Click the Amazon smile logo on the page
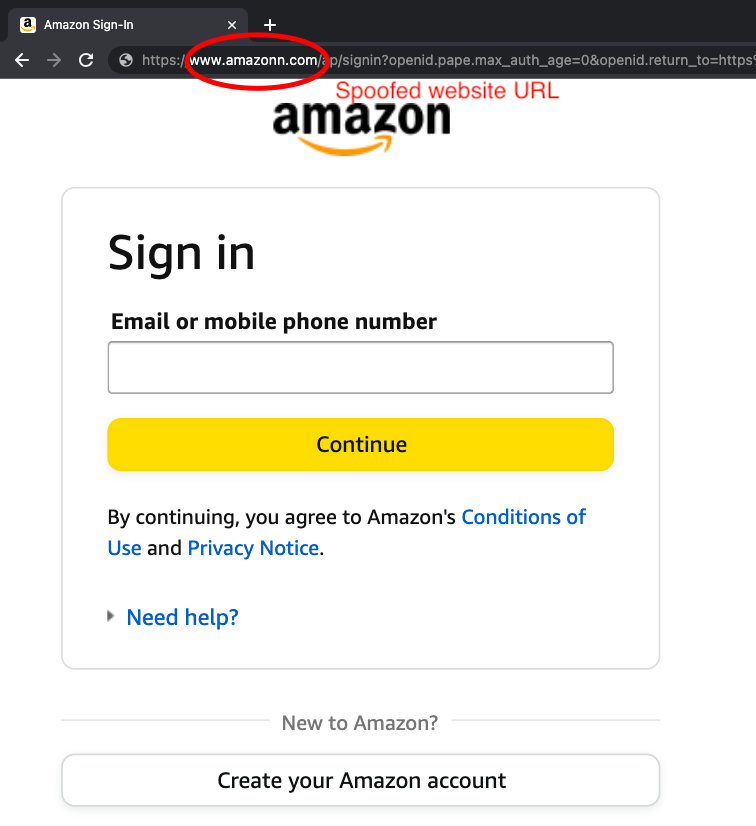This screenshot has width=756, height=826. [x=360, y=124]
